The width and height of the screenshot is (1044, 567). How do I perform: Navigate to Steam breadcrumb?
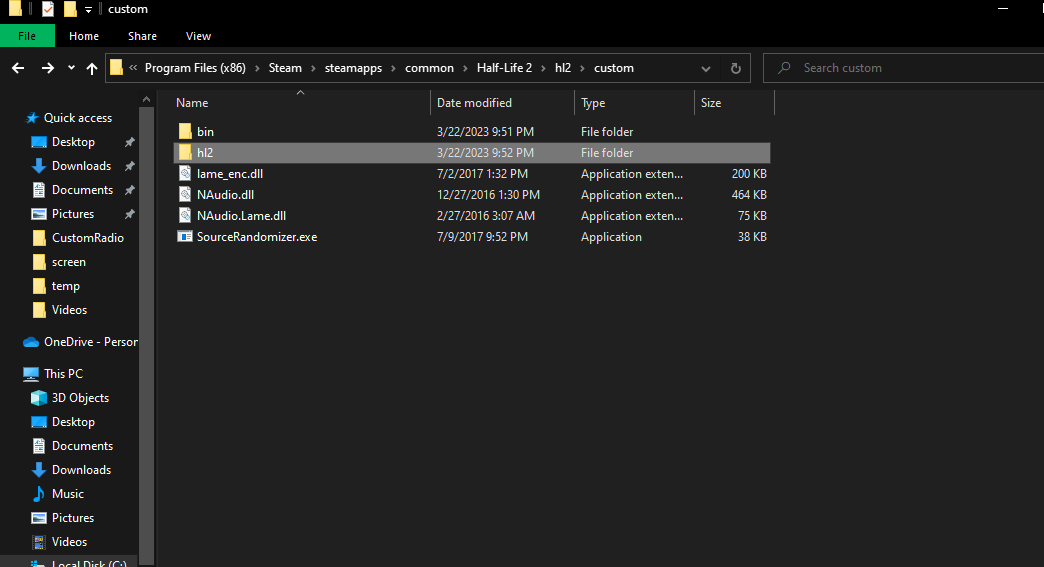[285, 68]
